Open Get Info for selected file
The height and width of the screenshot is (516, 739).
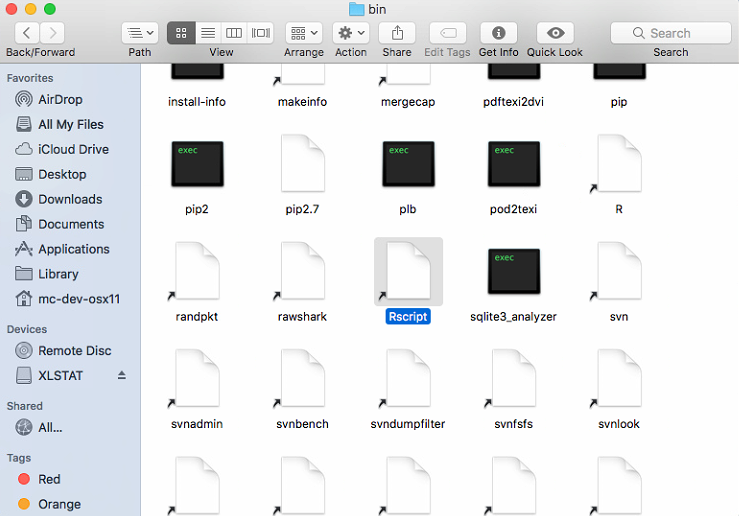pyautogui.click(x=498, y=33)
